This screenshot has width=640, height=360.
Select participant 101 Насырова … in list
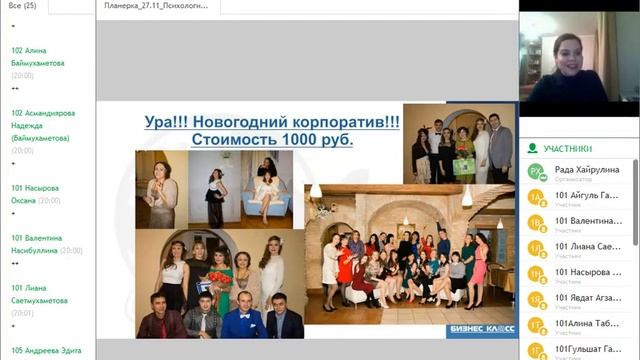588,272
